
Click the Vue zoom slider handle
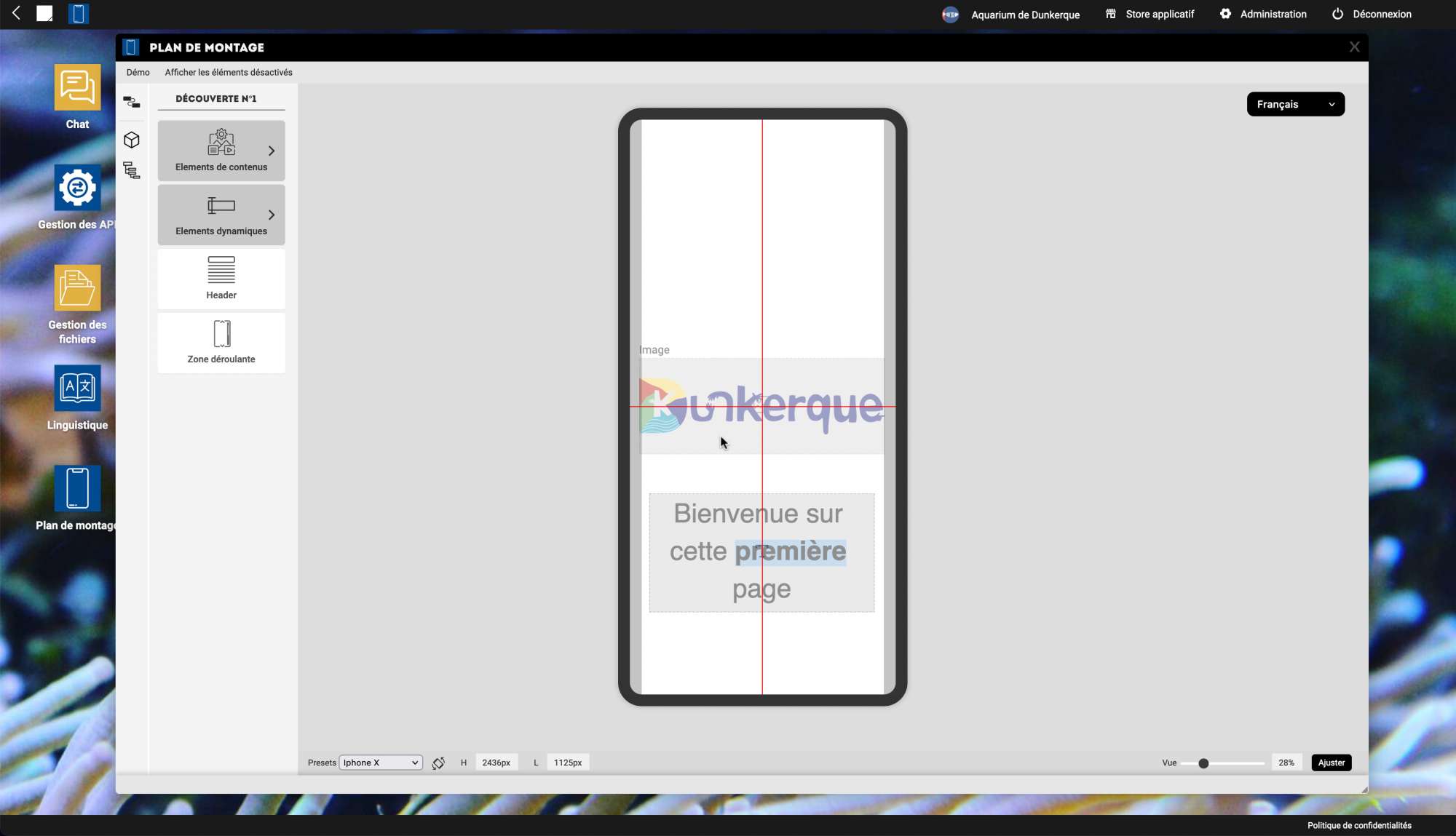[x=1203, y=763]
